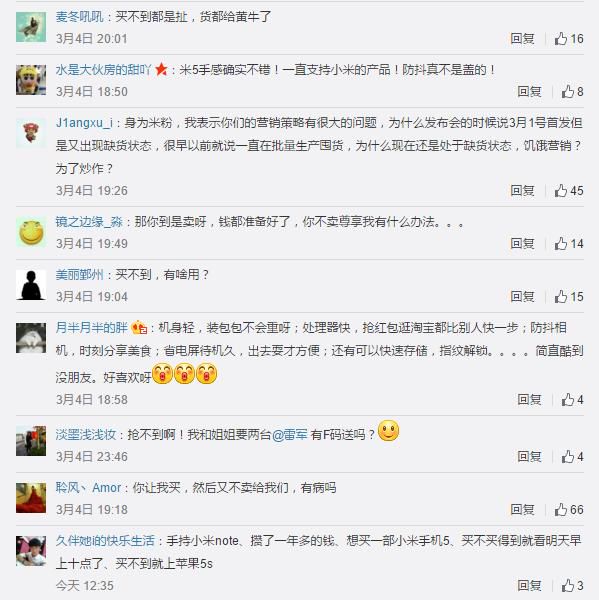
Task: Click the smiley avatar of 镜之边缘_淼
Action: [31, 232]
